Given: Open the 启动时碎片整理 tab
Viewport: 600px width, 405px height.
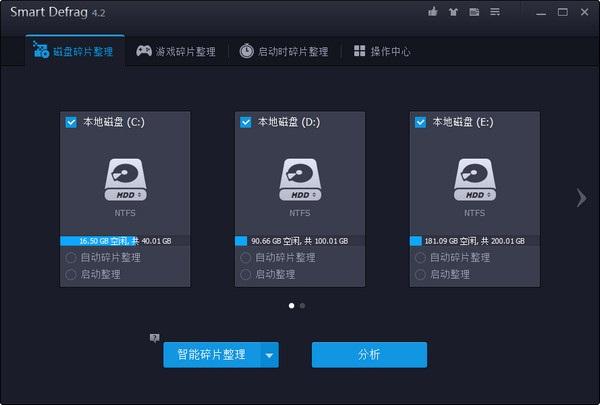Looking at the screenshot, I should (x=284, y=51).
